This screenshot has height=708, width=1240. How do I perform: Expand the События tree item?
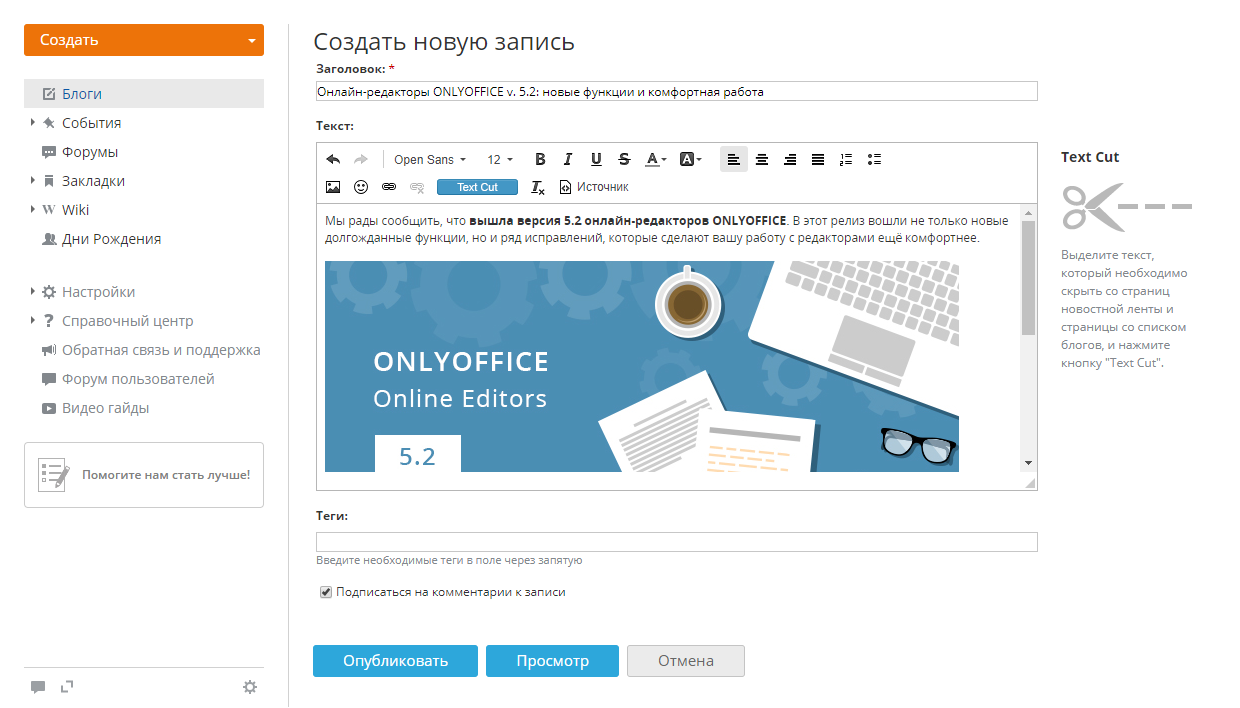[x=33, y=122]
